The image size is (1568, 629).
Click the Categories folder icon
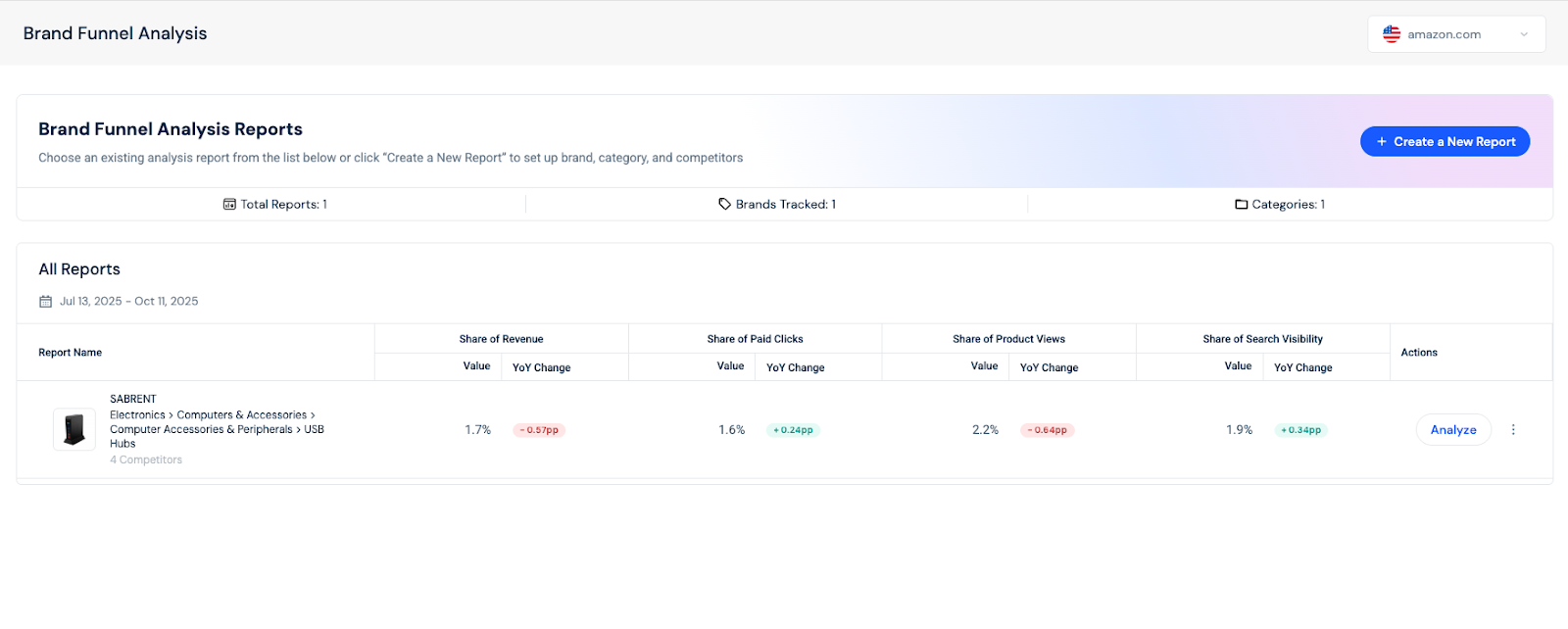point(1242,205)
